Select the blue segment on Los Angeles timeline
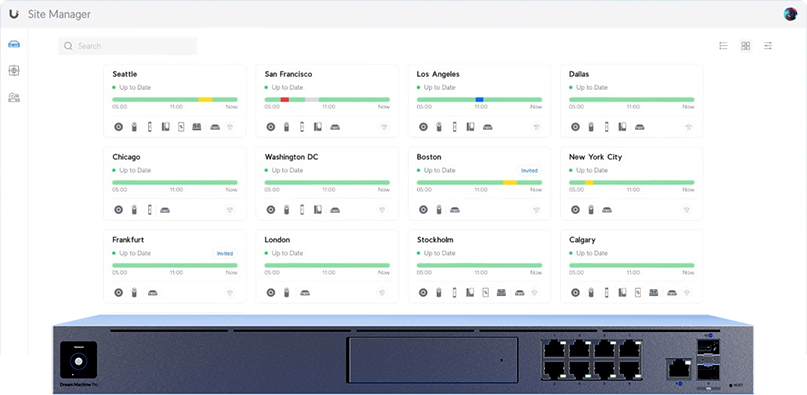Image resolution: width=807 pixels, height=395 pixels. (479, 99)
